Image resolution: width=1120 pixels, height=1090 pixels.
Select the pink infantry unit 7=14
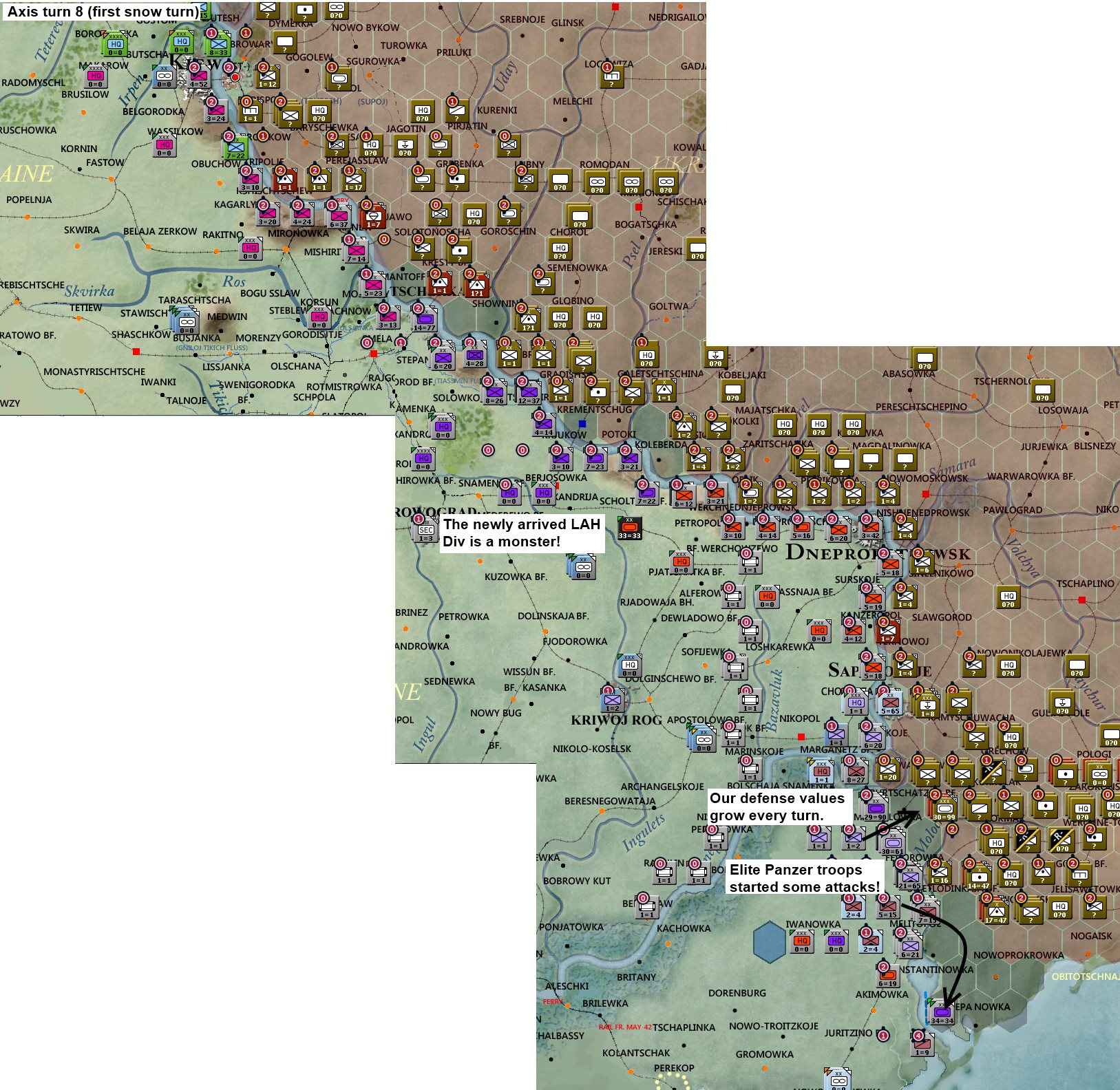pos(356,251)
